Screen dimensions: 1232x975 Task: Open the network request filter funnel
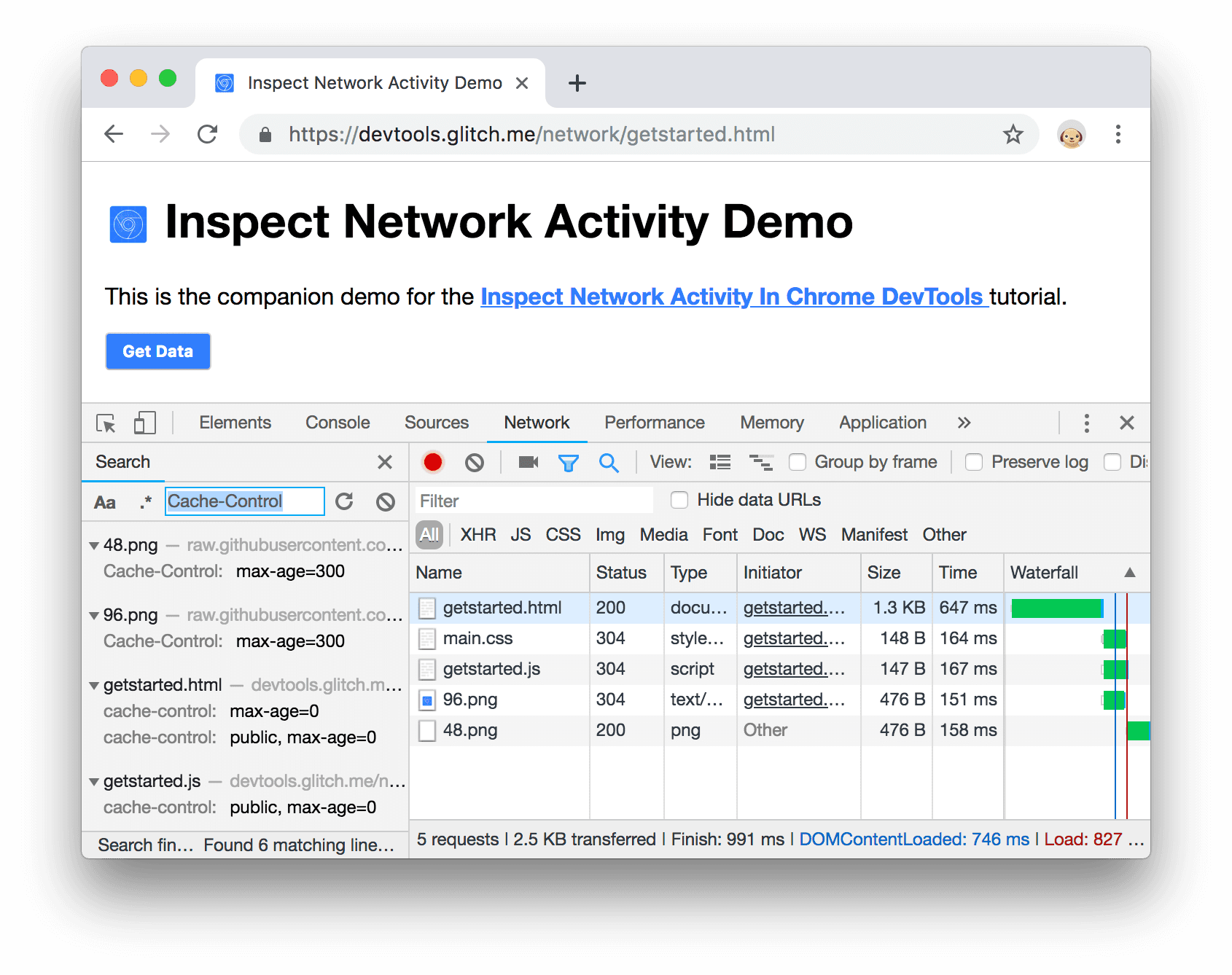[569, 462]
